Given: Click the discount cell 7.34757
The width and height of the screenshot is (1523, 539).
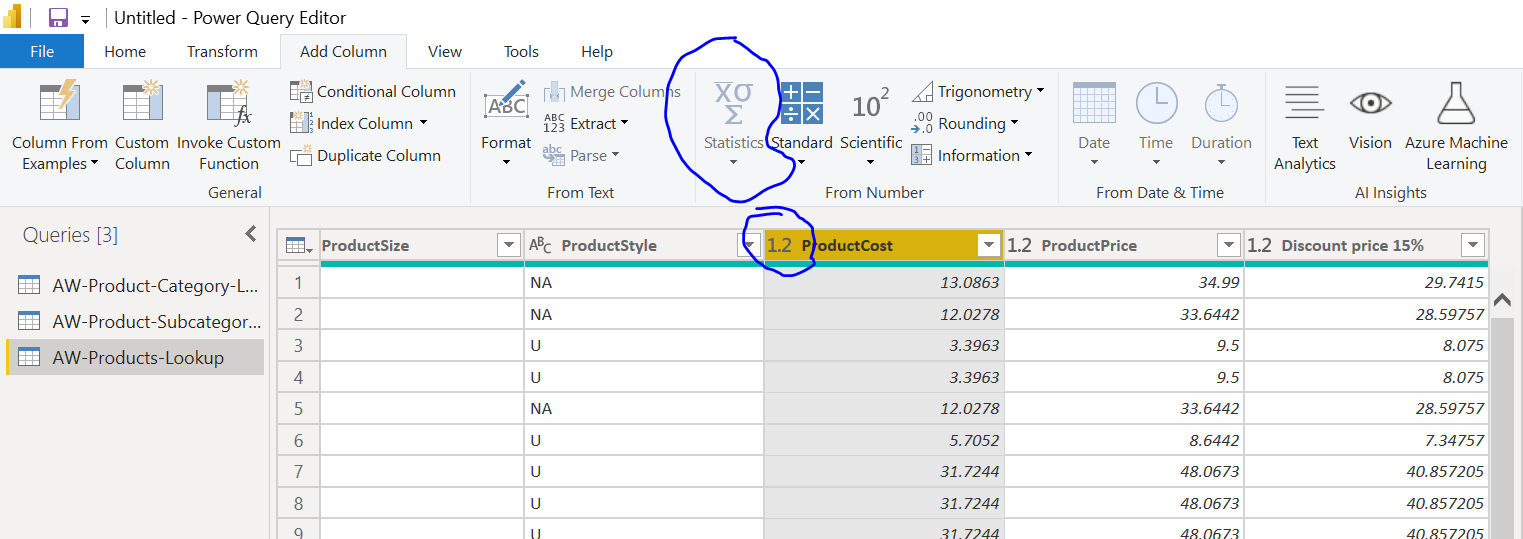Looking at the screenshot, I should click(1366, 440).
